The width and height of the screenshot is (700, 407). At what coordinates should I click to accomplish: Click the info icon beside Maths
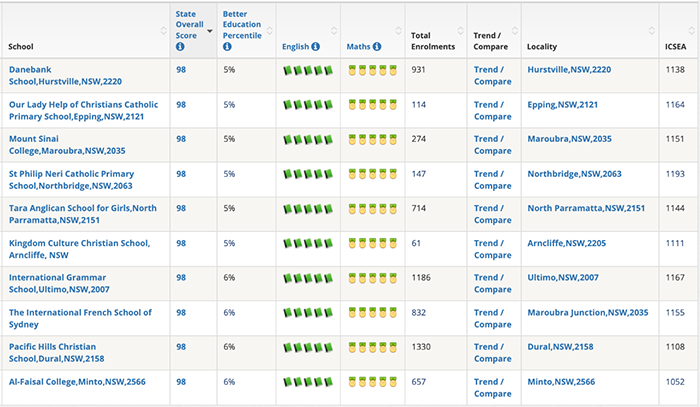(x=377, y=46)
